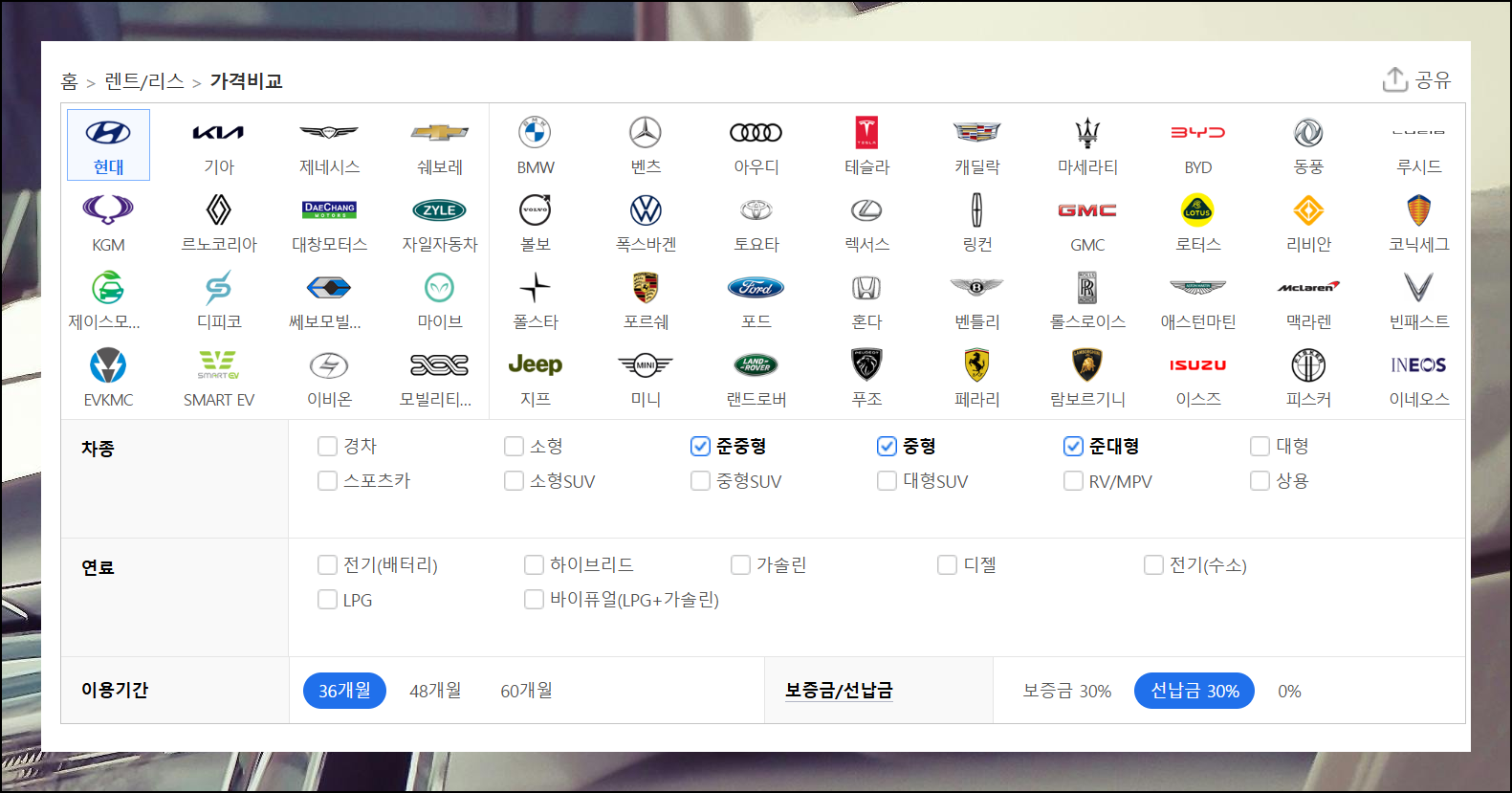Check the 상용 commercial checkbox
This screenshot has width=1512, height=793.
pos(1260,480)
